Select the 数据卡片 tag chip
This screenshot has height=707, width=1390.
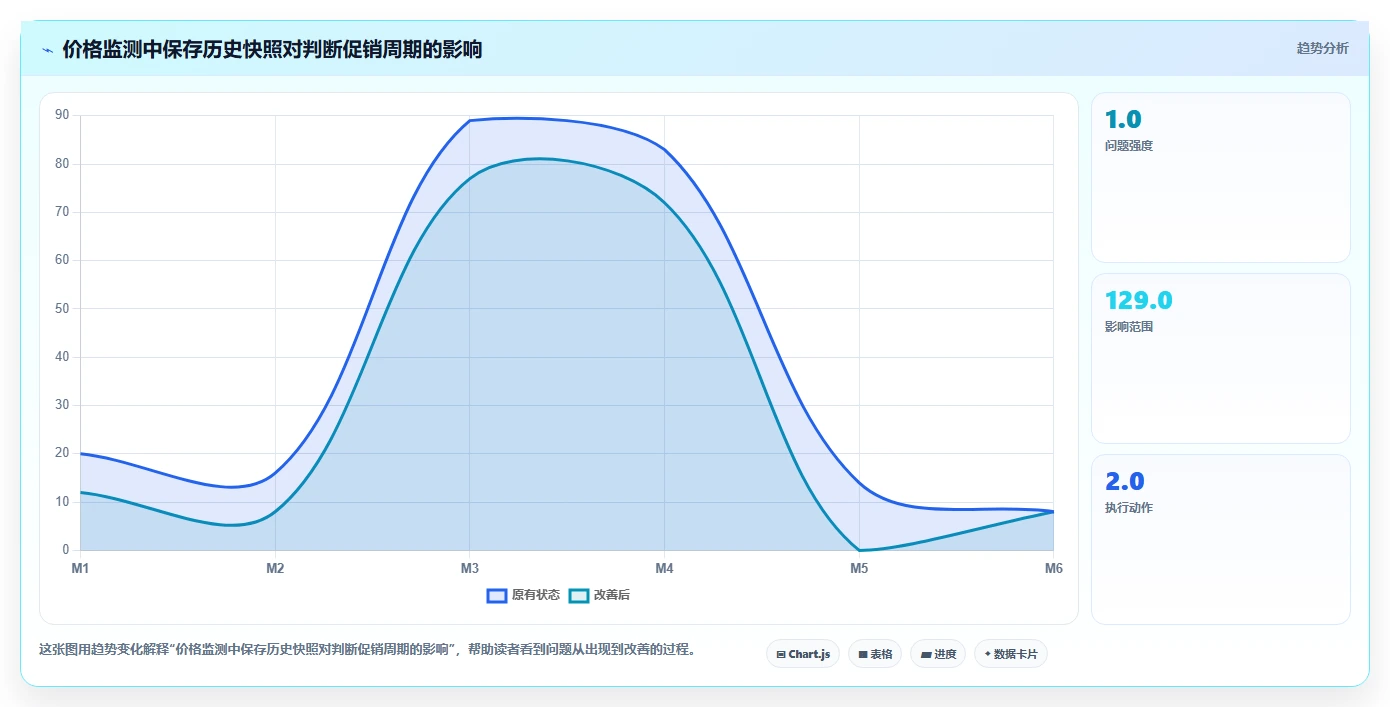pos(1011,654)
